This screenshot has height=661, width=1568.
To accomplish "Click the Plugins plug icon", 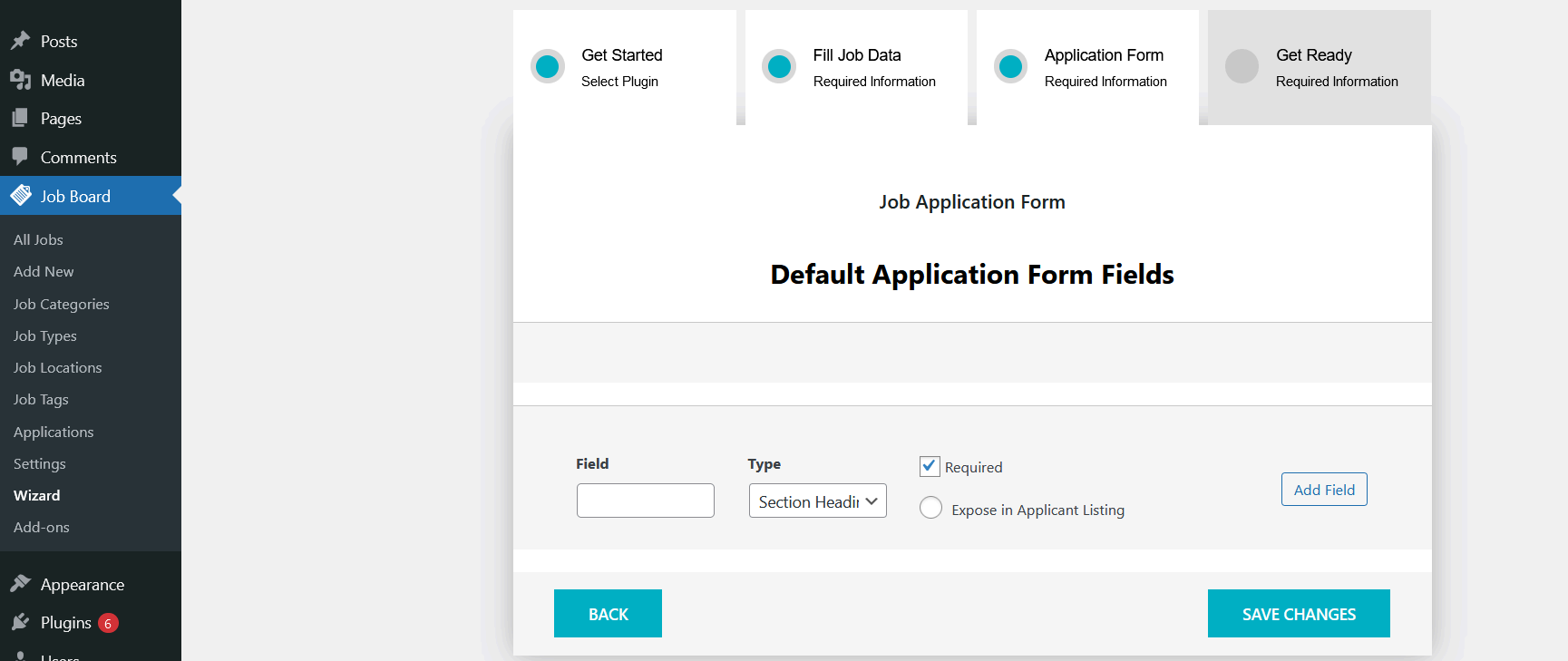I will click(x=20, y=622).
